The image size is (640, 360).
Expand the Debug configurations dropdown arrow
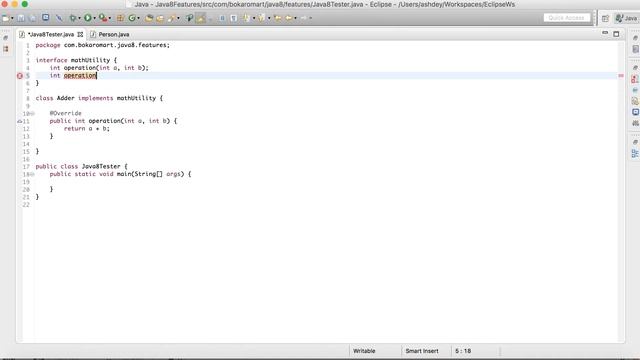pyautogui.click(x=79, y=18)
